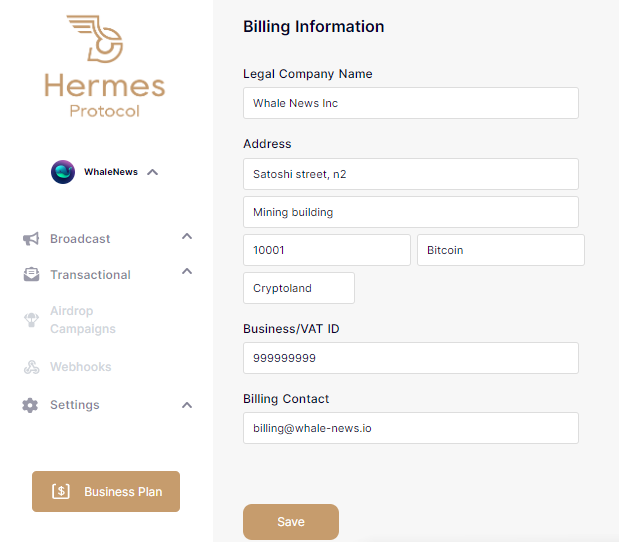Collapse the Transactional section chevron

click(187, 273)
